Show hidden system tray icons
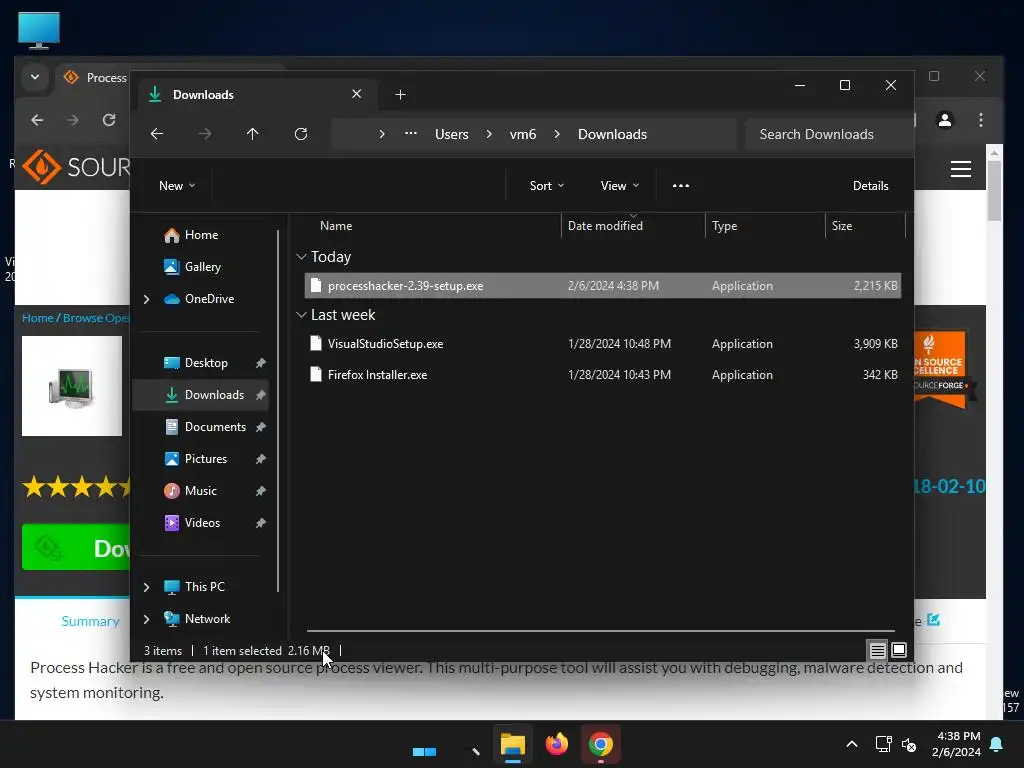Screen dimensions: 1024x768 pyautogui.click(x=852, y=744)
